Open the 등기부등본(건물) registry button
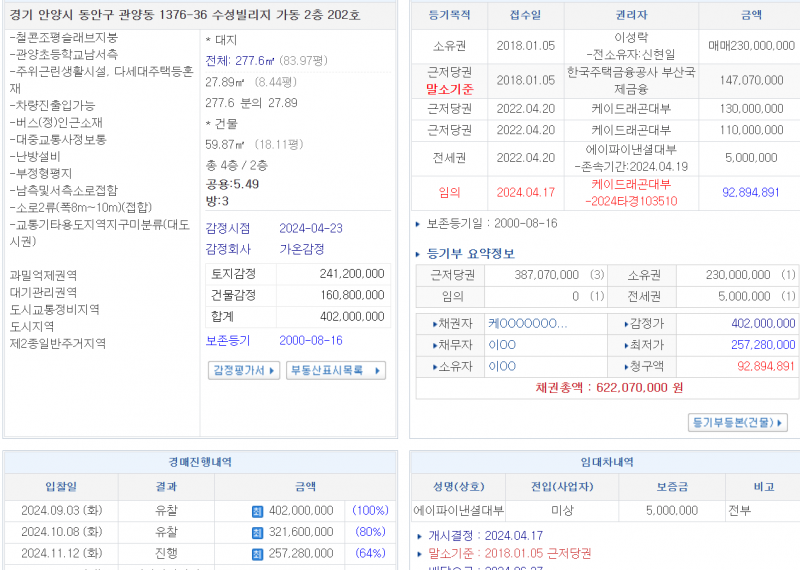This screenshot has height=570, width=800. point(737,423)
